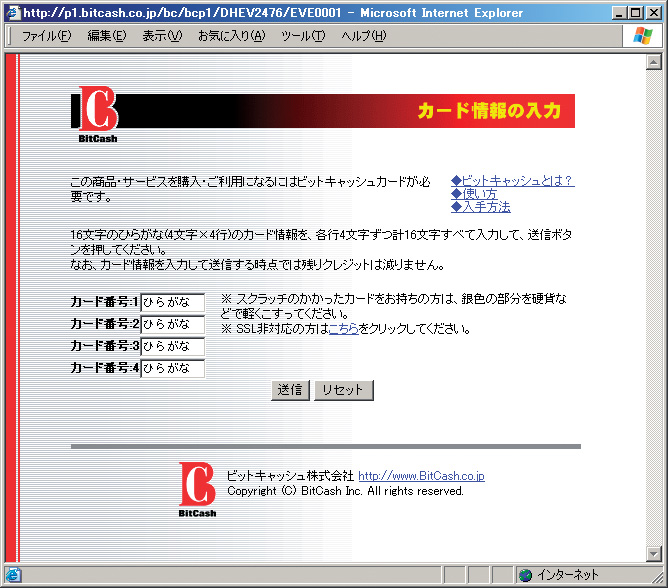Screen dimensions: 668x588
Task: Click the カード番号:2 input field
Action: coord(173,324)
